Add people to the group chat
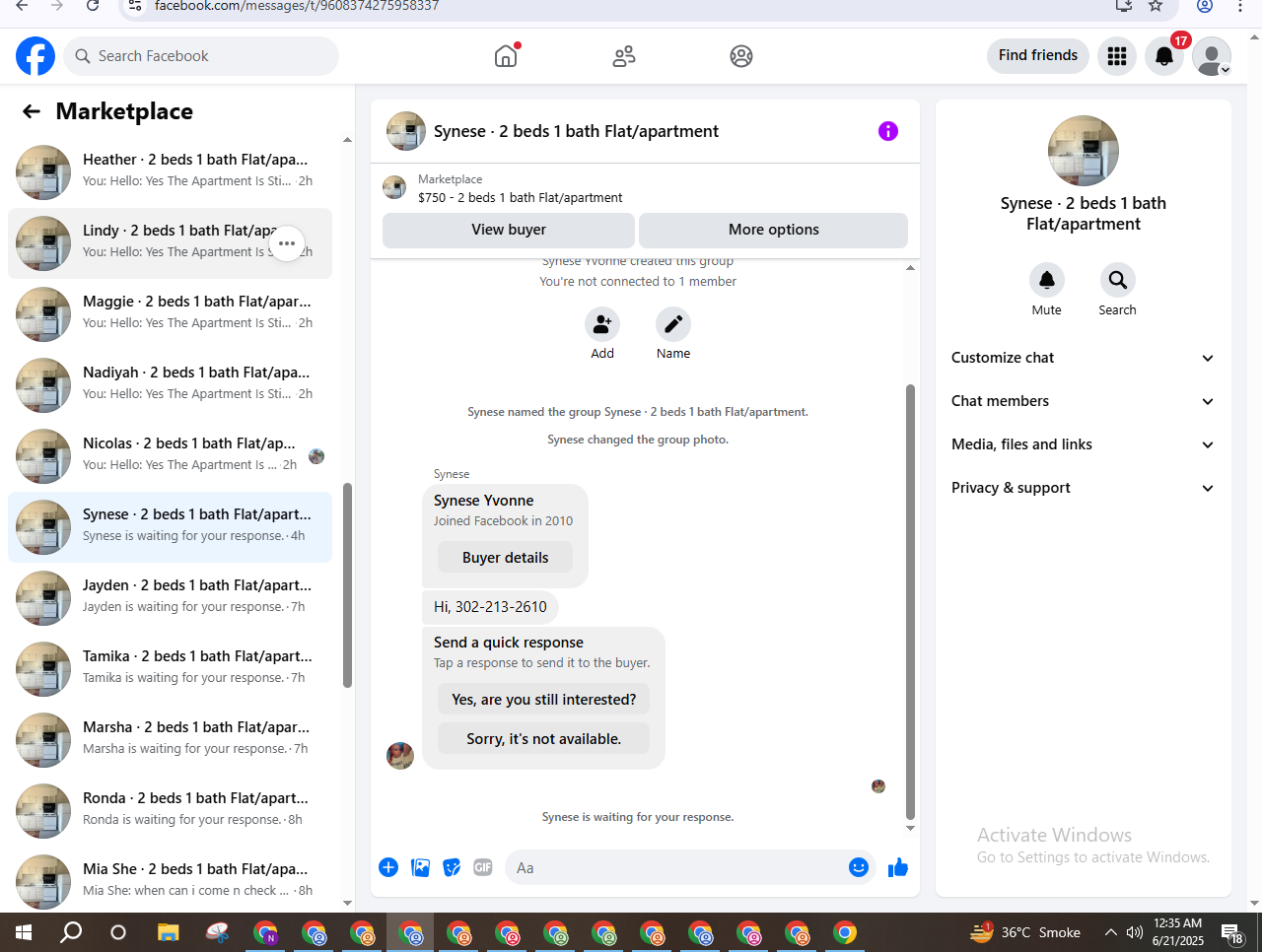This screenshot has width=1262, height=952. (x=602, y=324)
